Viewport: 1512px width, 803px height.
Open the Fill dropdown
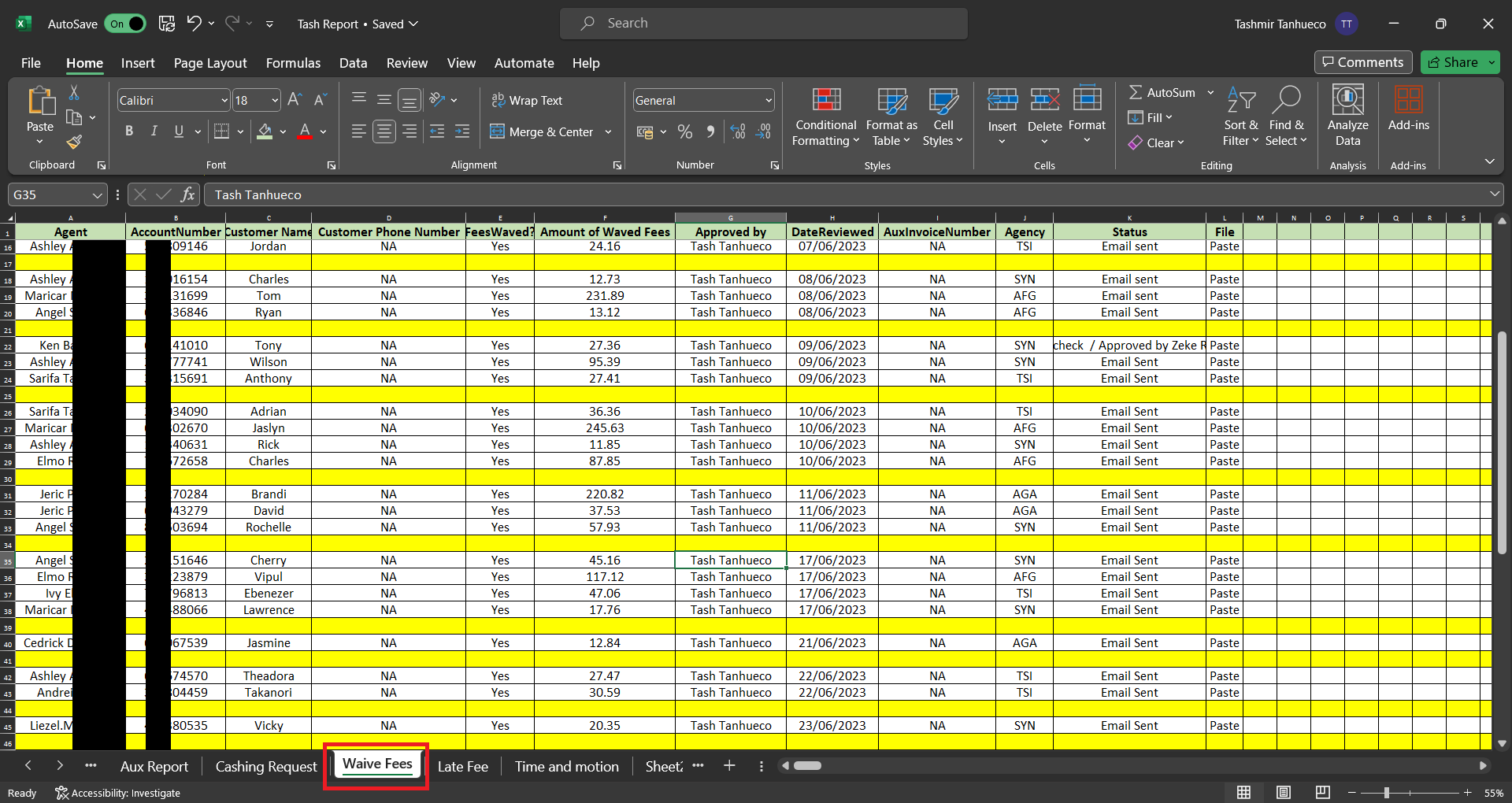[x=1151, y=117]
